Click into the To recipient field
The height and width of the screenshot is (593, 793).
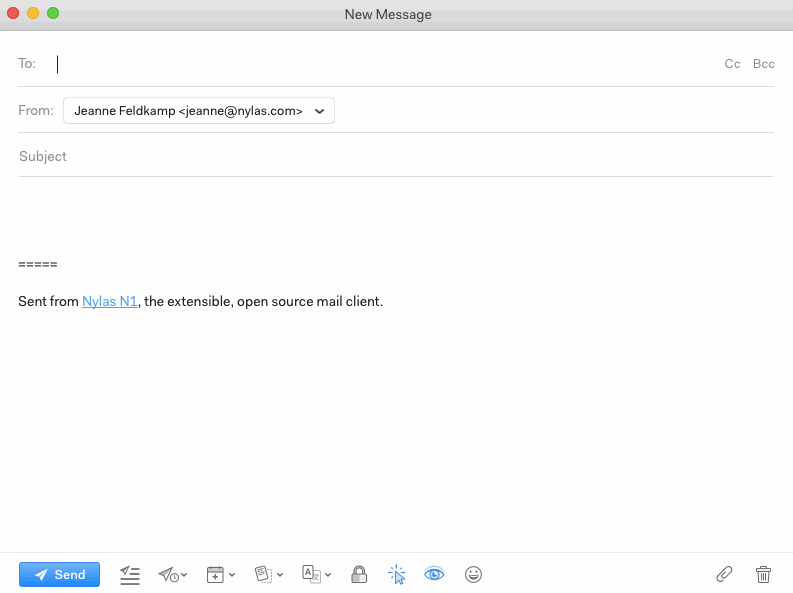[x=380, y=64]
